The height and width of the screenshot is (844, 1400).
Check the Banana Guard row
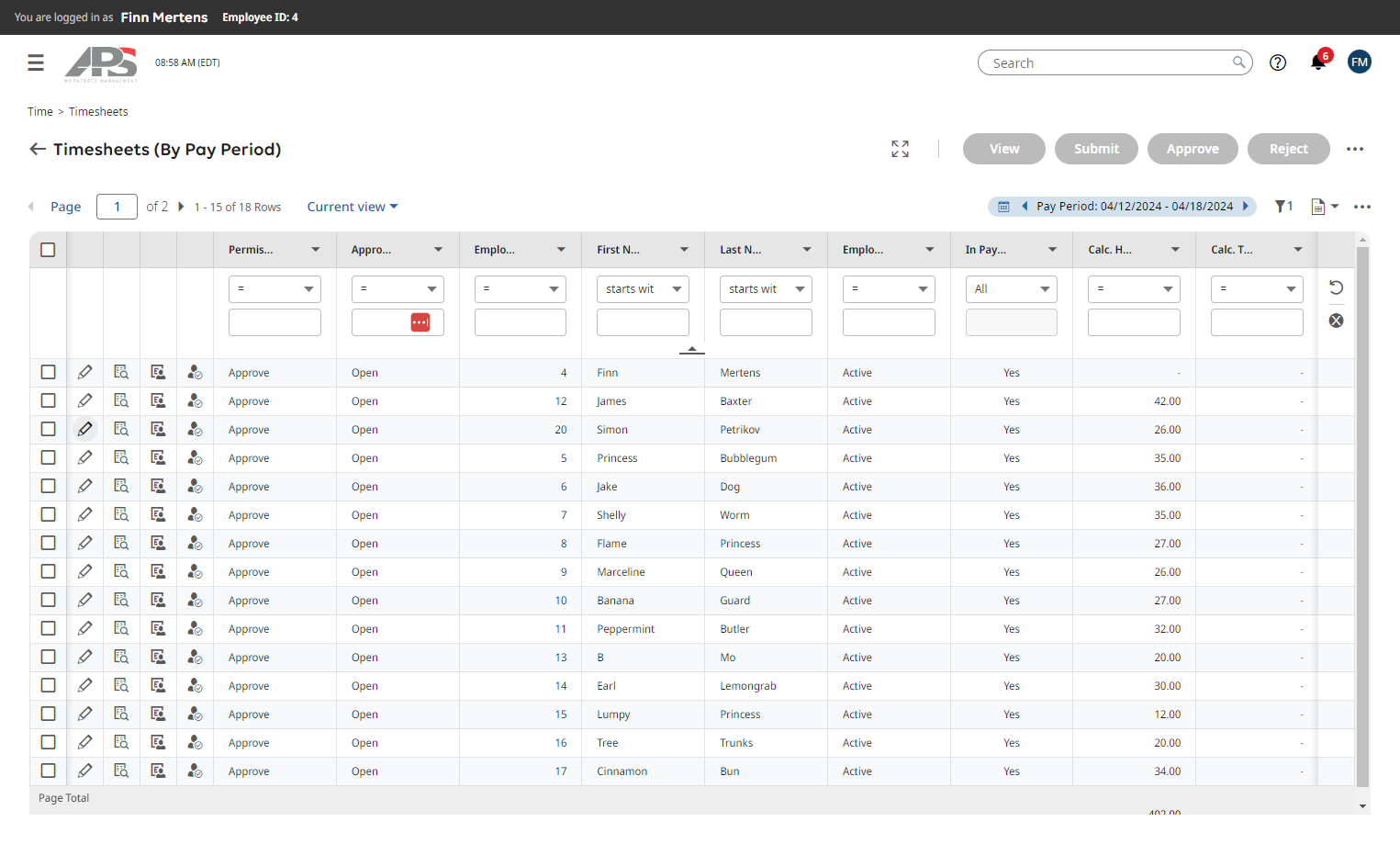pos(48,600)
